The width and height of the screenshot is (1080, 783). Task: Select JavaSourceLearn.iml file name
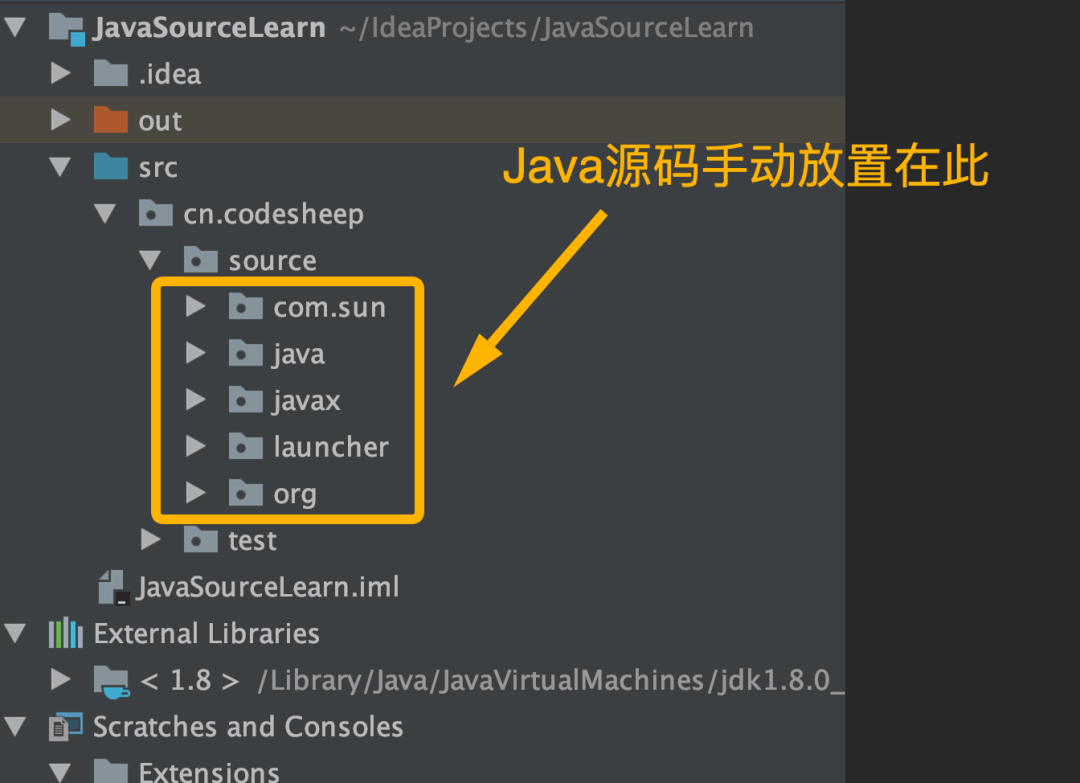tap(268, 587)
